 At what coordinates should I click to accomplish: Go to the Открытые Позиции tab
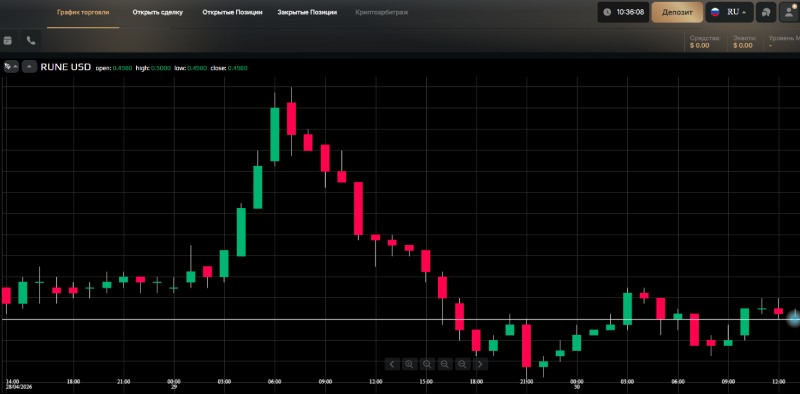click(x=232, y=12)
